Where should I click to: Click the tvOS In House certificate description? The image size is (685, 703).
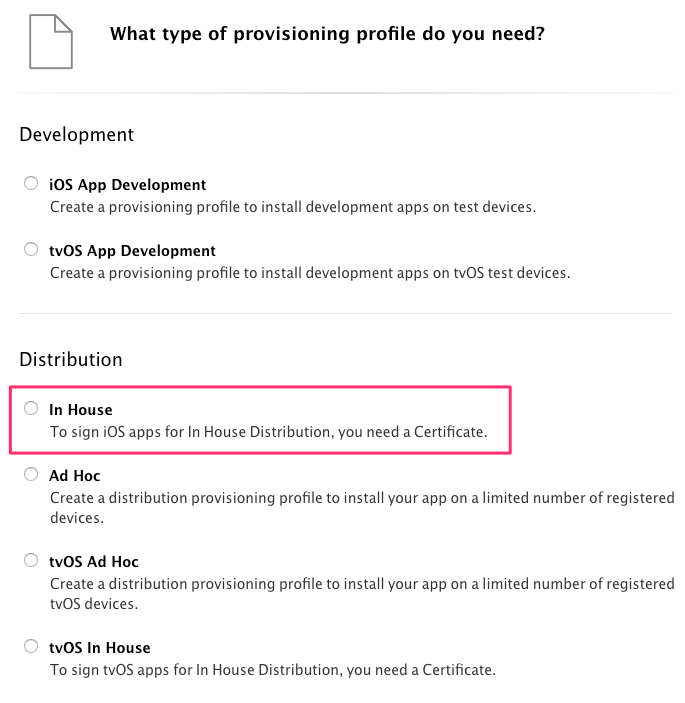[x=273, y=670]
